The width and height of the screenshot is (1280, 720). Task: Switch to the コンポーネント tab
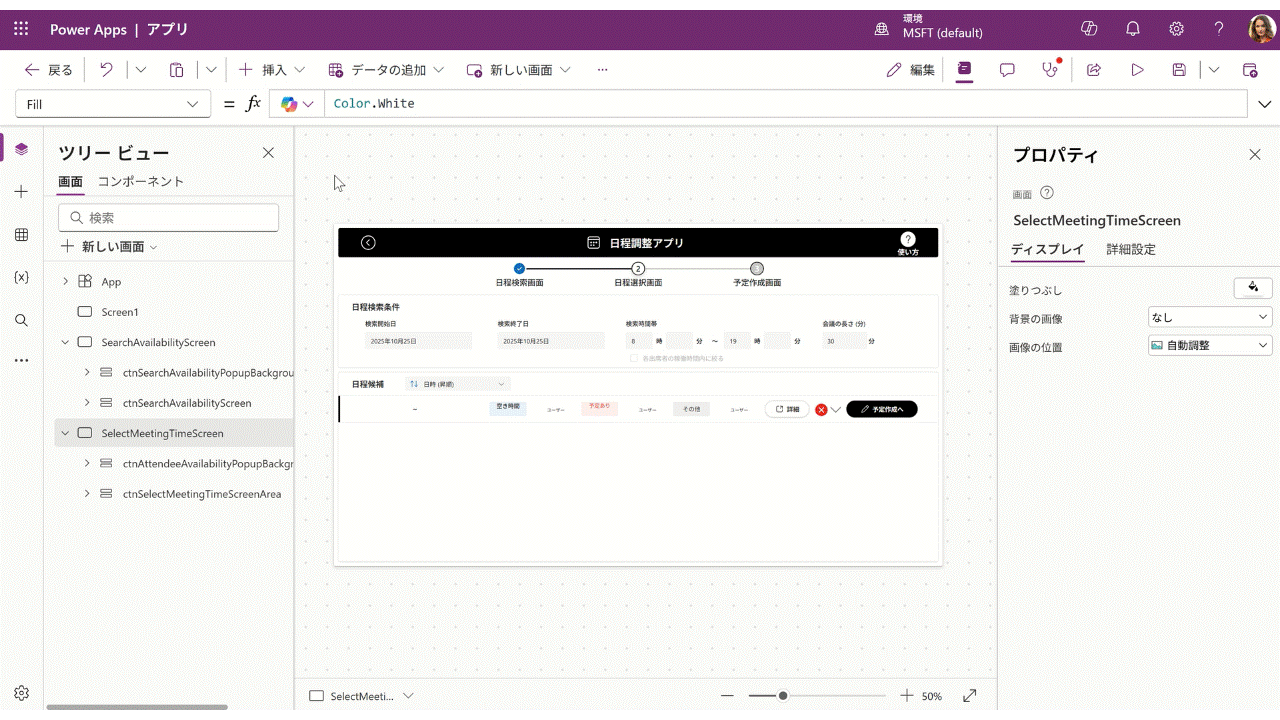pos(141,181)
